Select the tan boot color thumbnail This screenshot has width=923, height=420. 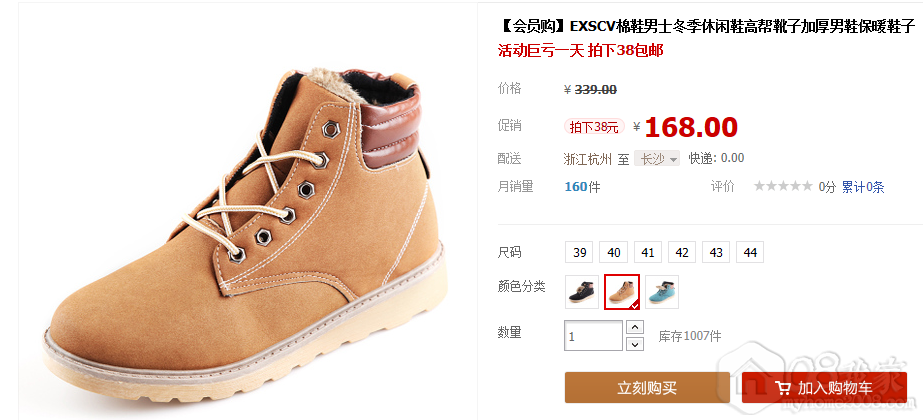click(x=622, y=292)
